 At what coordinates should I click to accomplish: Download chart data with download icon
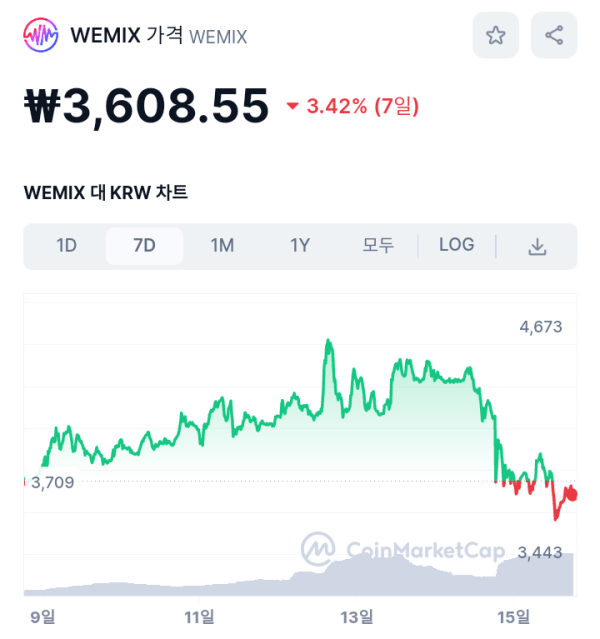click(537, 247)
